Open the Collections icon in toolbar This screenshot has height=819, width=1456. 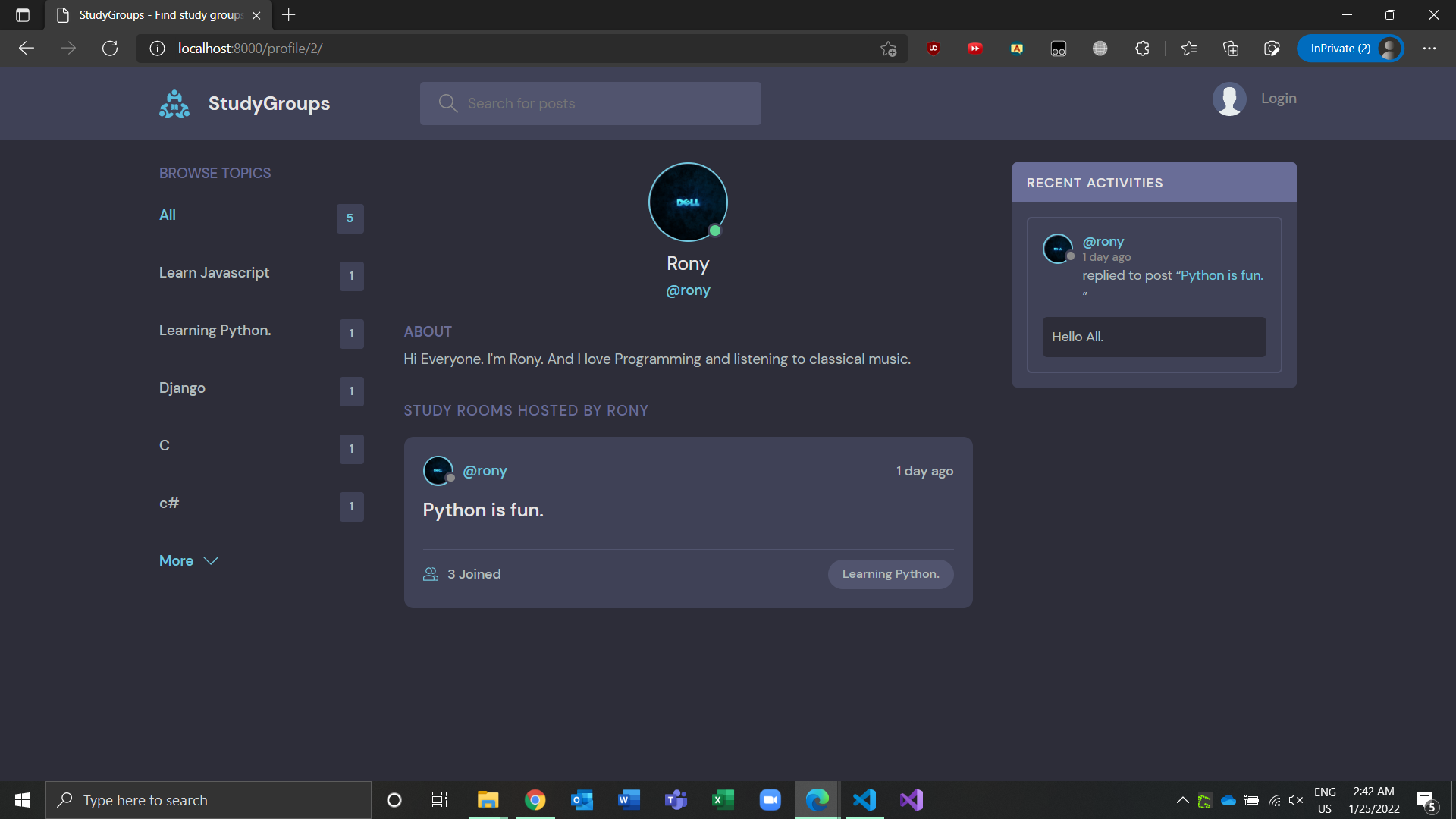1231,49
